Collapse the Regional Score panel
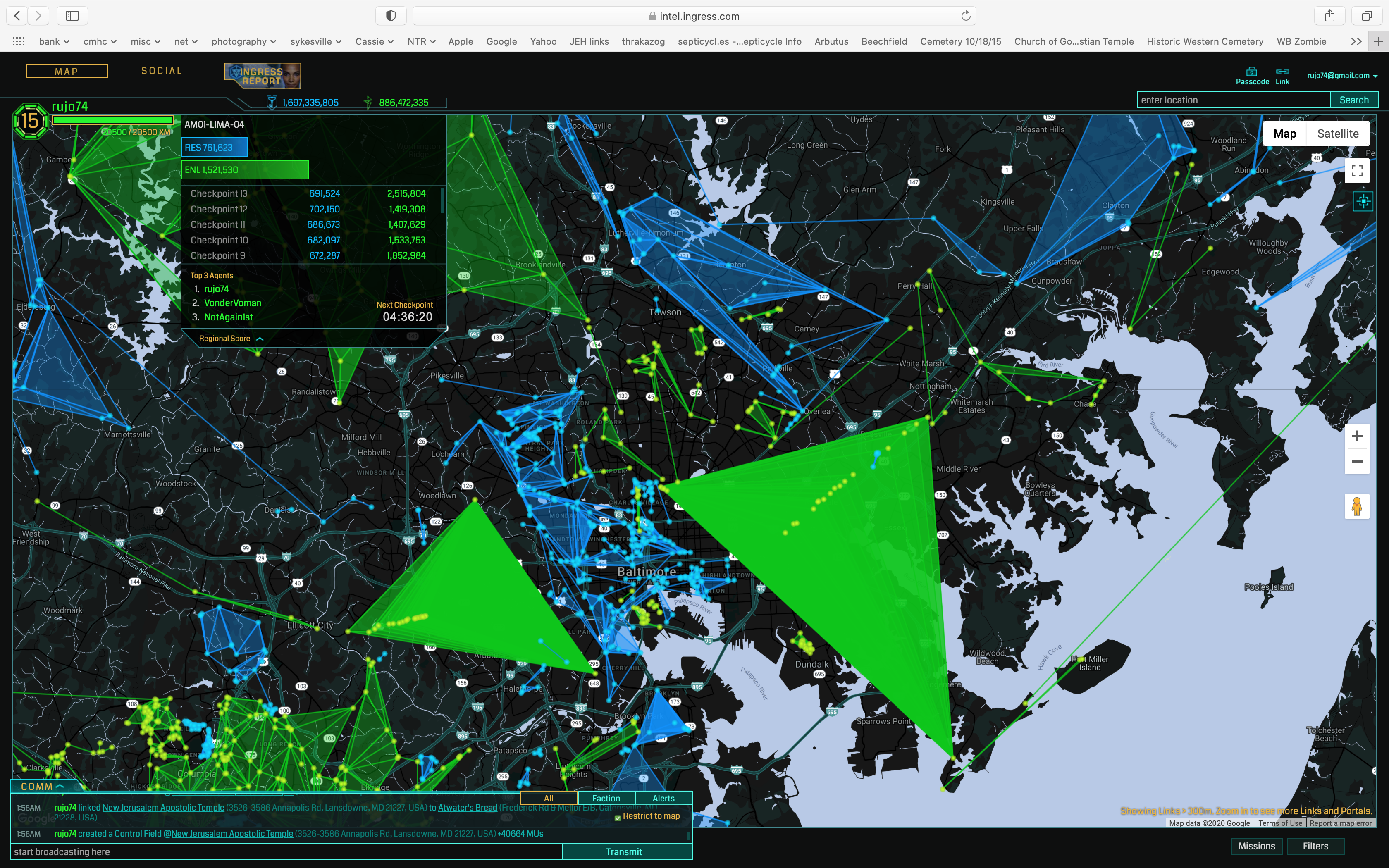Viewport: 1389px width, 868px height. 231,338
